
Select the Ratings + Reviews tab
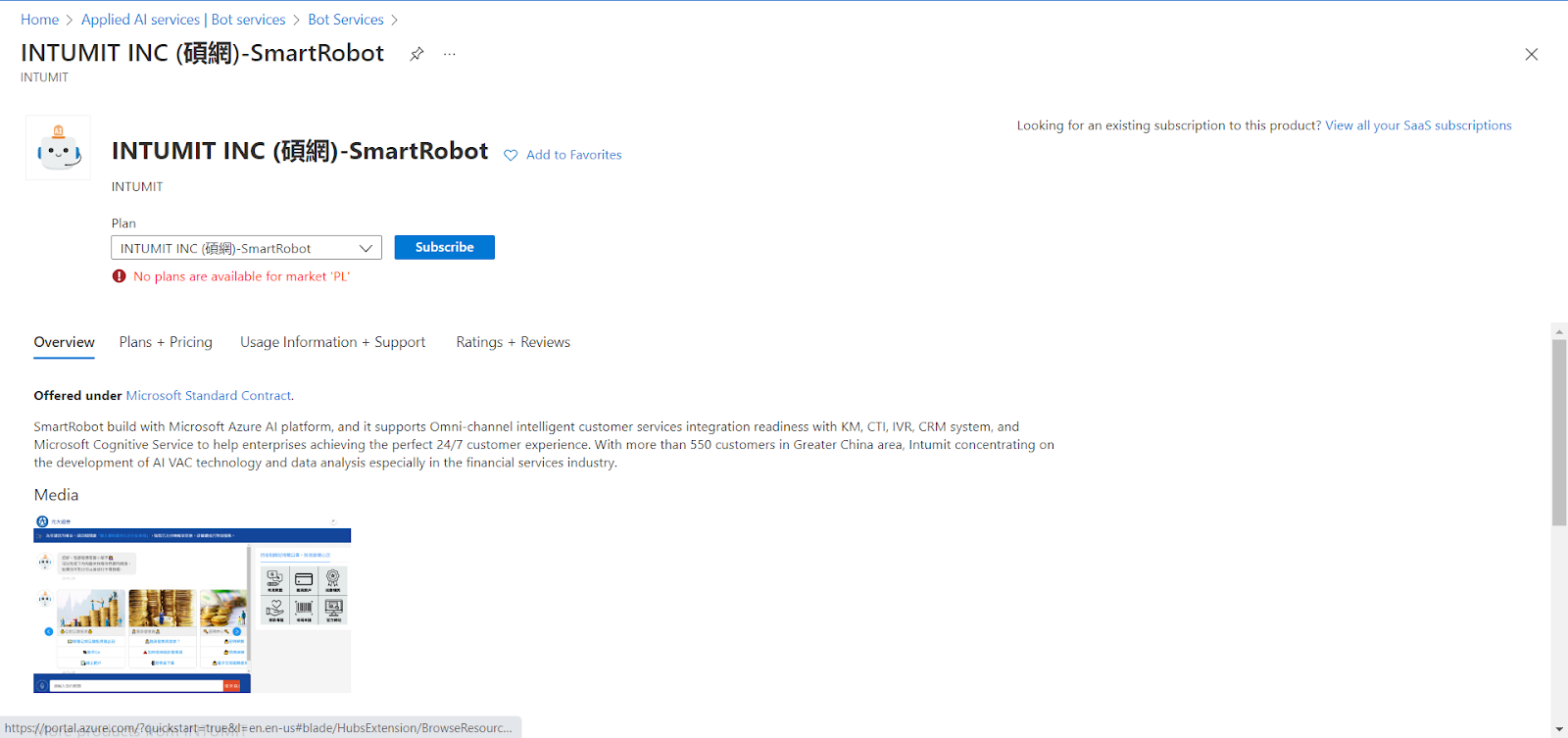click(x=513, y=342)
